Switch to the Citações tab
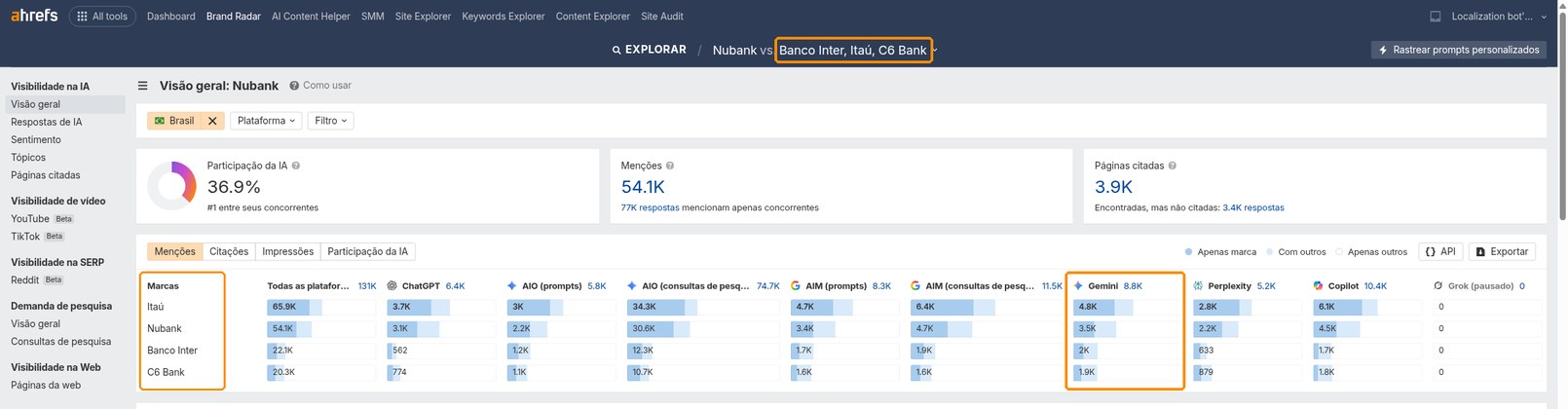This screenshot has height=409, width=1568. pos(229,251)
